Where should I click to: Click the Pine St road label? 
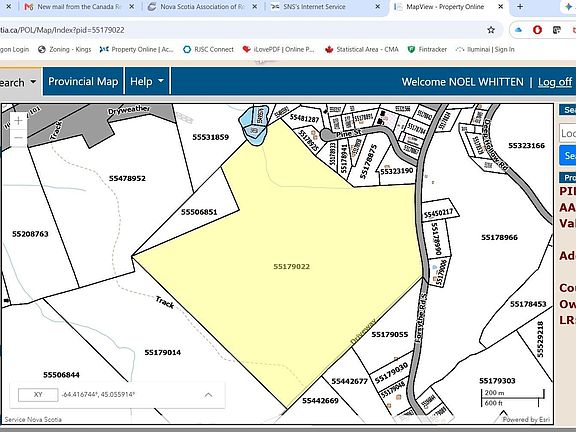point(348,134)
